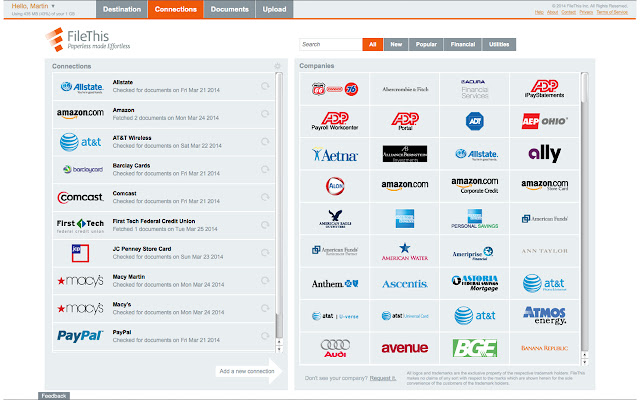Pick American Express Personal Savings tile
The image size is (640, 400).
pos(475,218)
